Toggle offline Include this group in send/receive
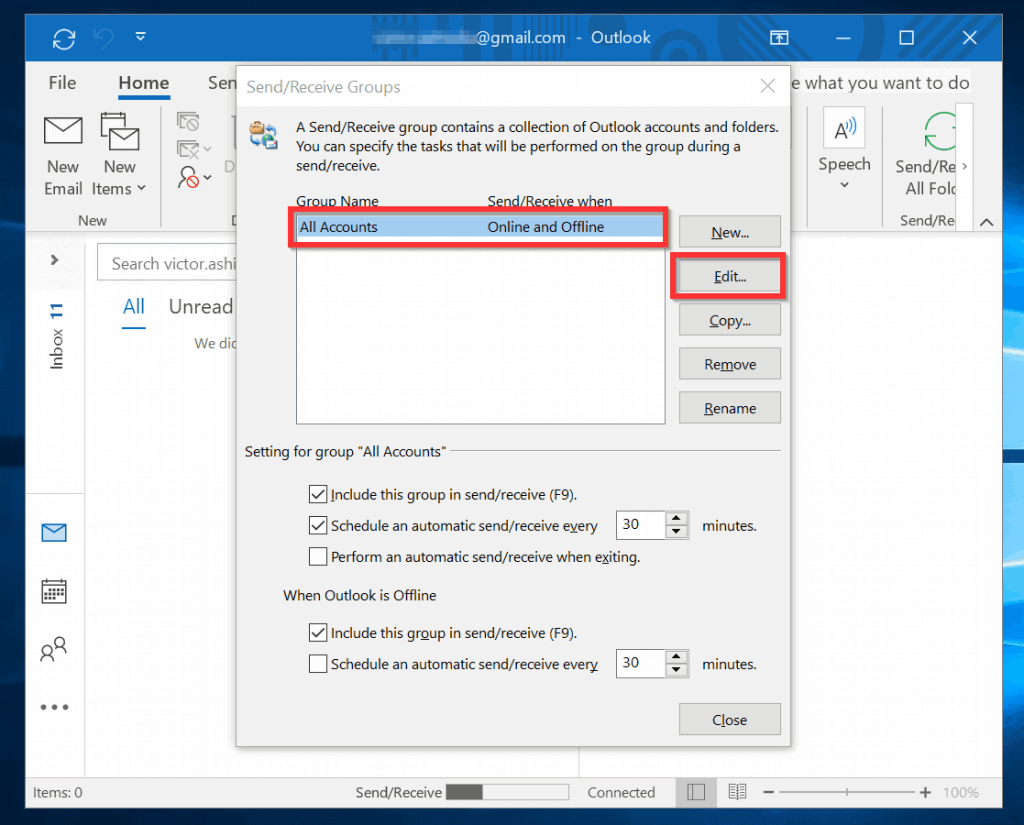Image resolution: width=1024 pixels, height=825 pixels. 318,632
